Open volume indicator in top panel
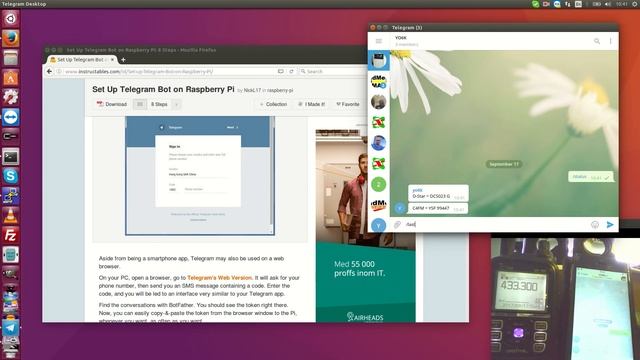Image resolution: width=640 pixels, height=360 pixels. tap(608, 4)
